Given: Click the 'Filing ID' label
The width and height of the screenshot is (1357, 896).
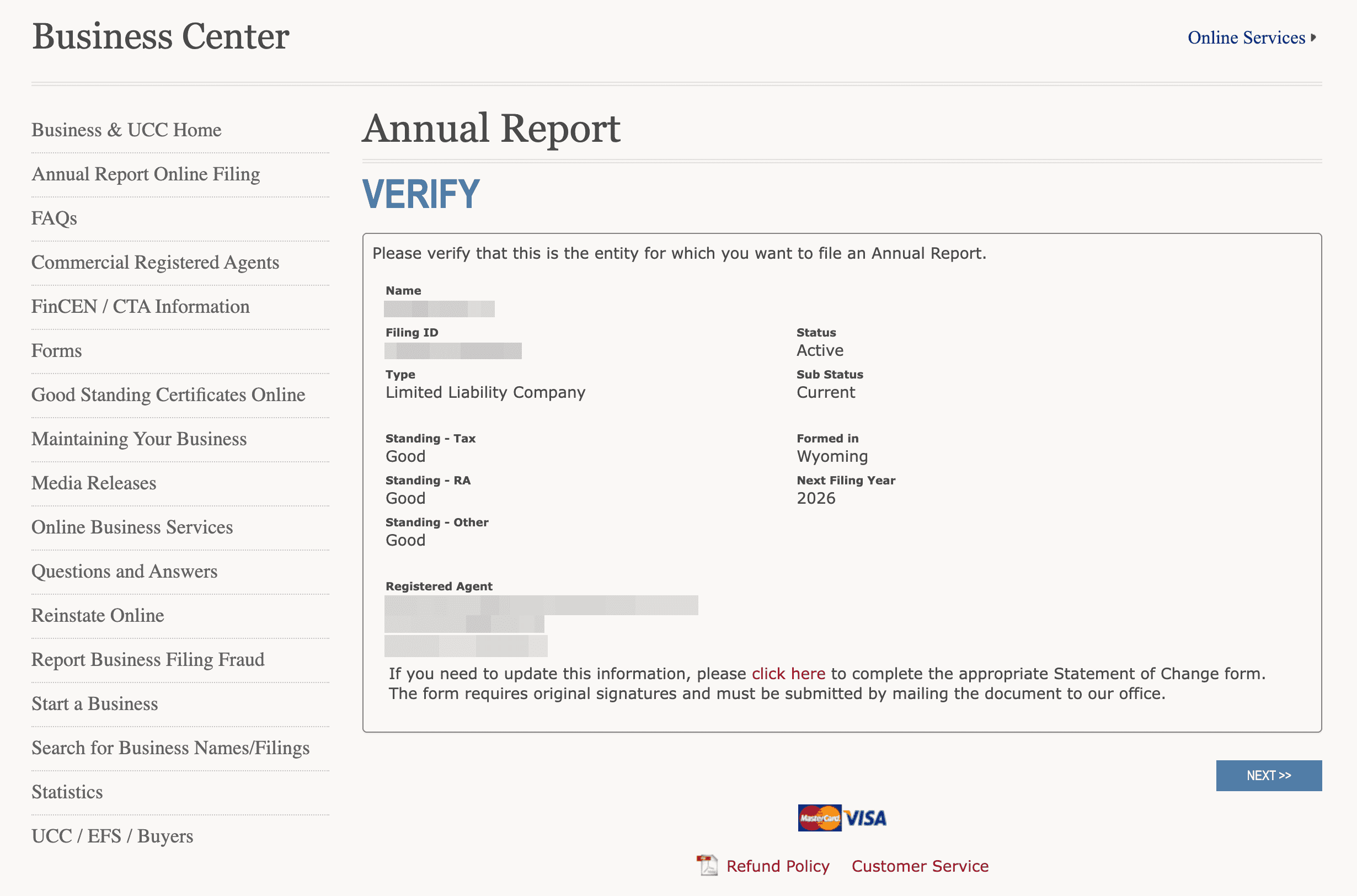Looking at the screenshot, I should pyautogui.click(x=412, y=333).
